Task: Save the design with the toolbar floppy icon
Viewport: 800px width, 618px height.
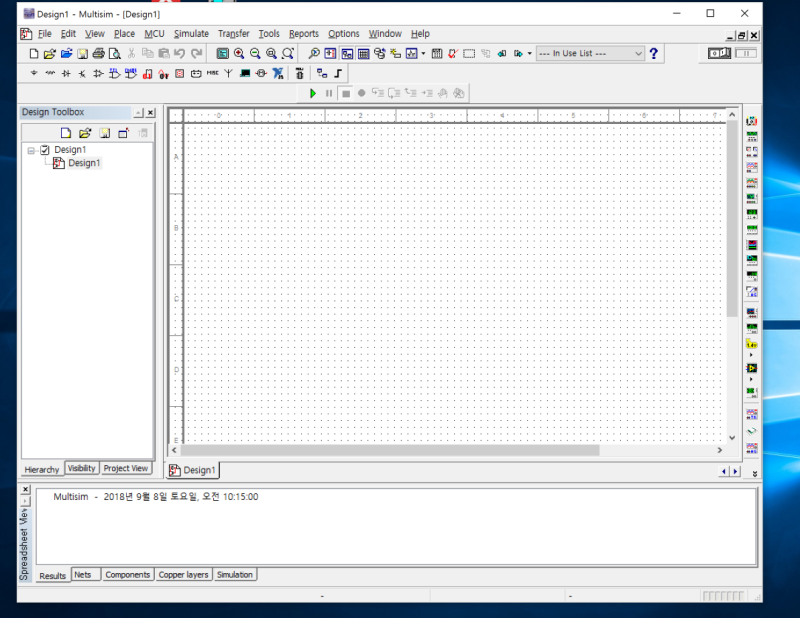Action: (82, 54)
